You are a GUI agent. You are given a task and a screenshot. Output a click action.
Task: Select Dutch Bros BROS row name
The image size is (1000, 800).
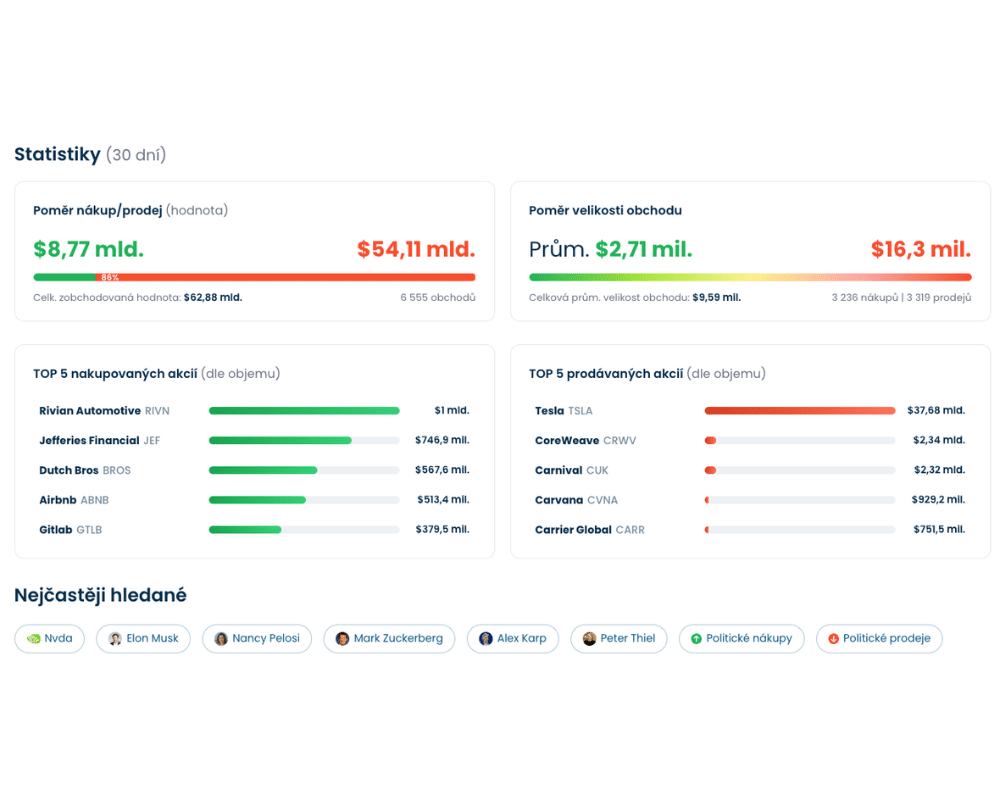[x=85, y=470]
